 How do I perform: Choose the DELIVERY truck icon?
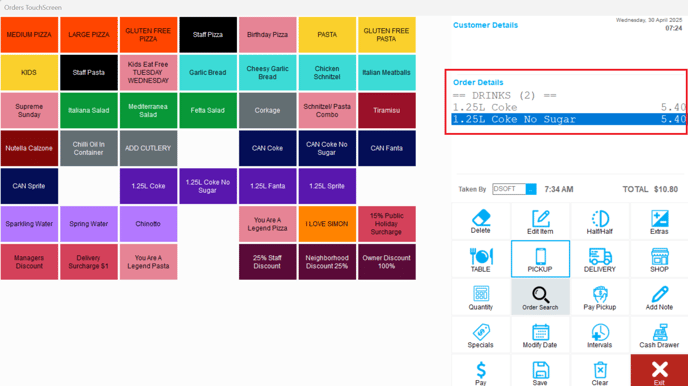(600, 256)
